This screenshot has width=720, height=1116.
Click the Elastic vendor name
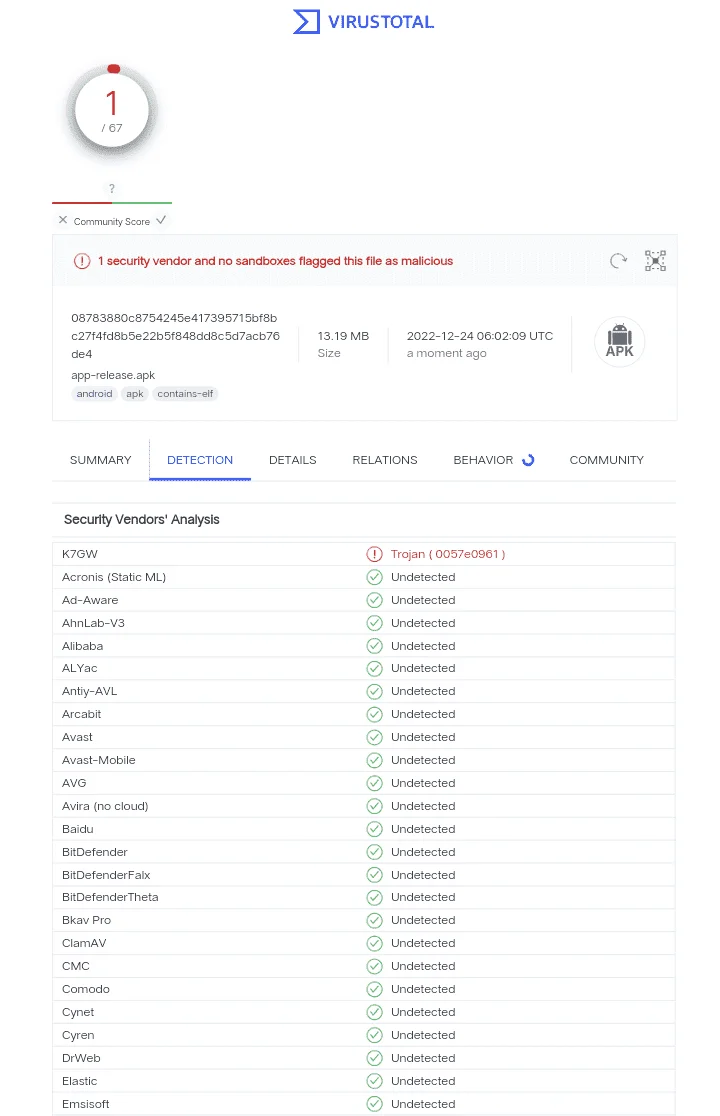pyautogui.click(x=80, y=1081)
